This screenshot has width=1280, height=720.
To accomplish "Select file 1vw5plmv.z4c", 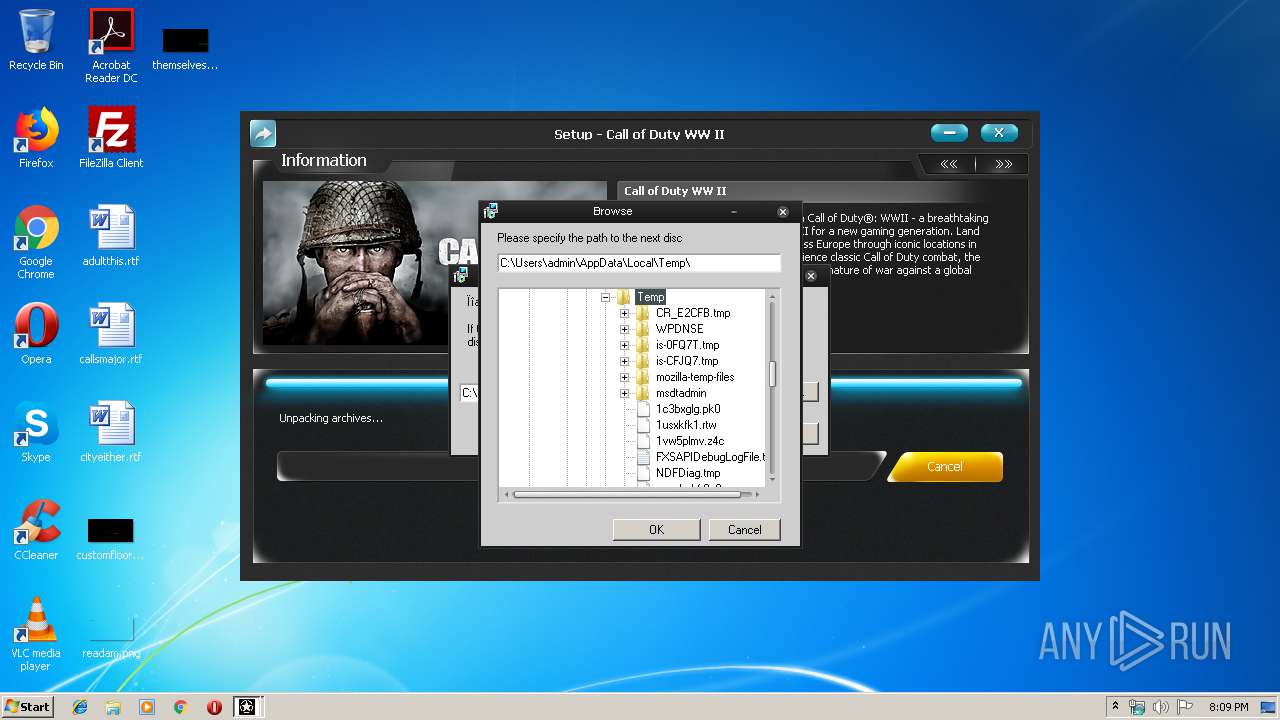I will [x=690, y=441].
